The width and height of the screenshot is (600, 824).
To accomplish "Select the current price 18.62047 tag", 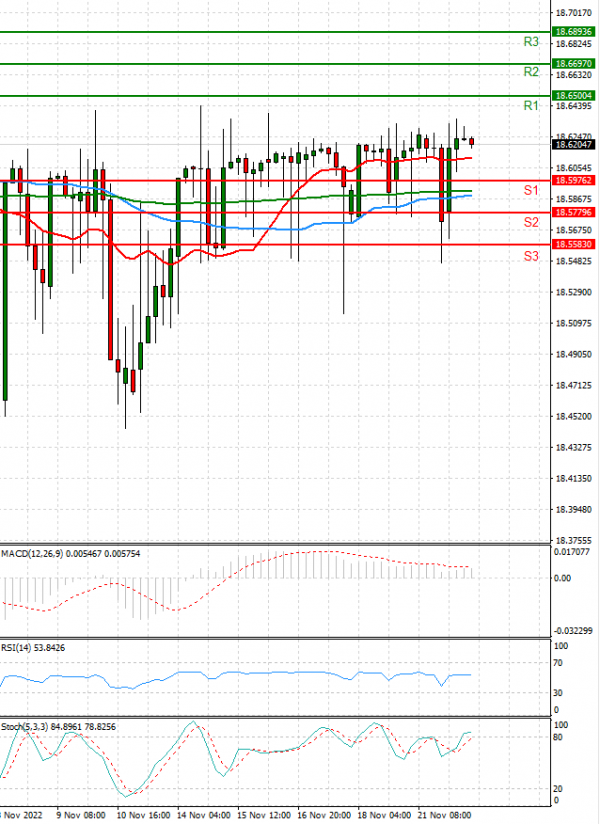I will pyautogui.click(x=573, y=145).
